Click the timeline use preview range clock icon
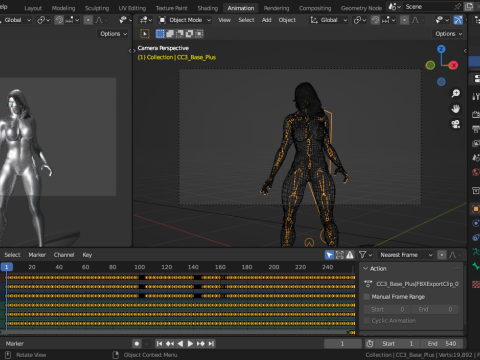Viewport: 480px width, 360px height. 369,344
